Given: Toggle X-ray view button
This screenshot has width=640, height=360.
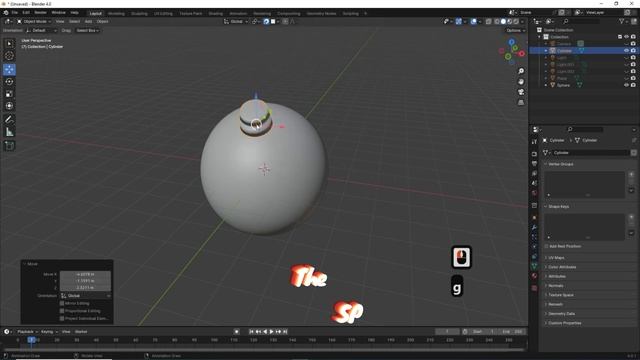Looking at the screenshot, I should point(489,22).
